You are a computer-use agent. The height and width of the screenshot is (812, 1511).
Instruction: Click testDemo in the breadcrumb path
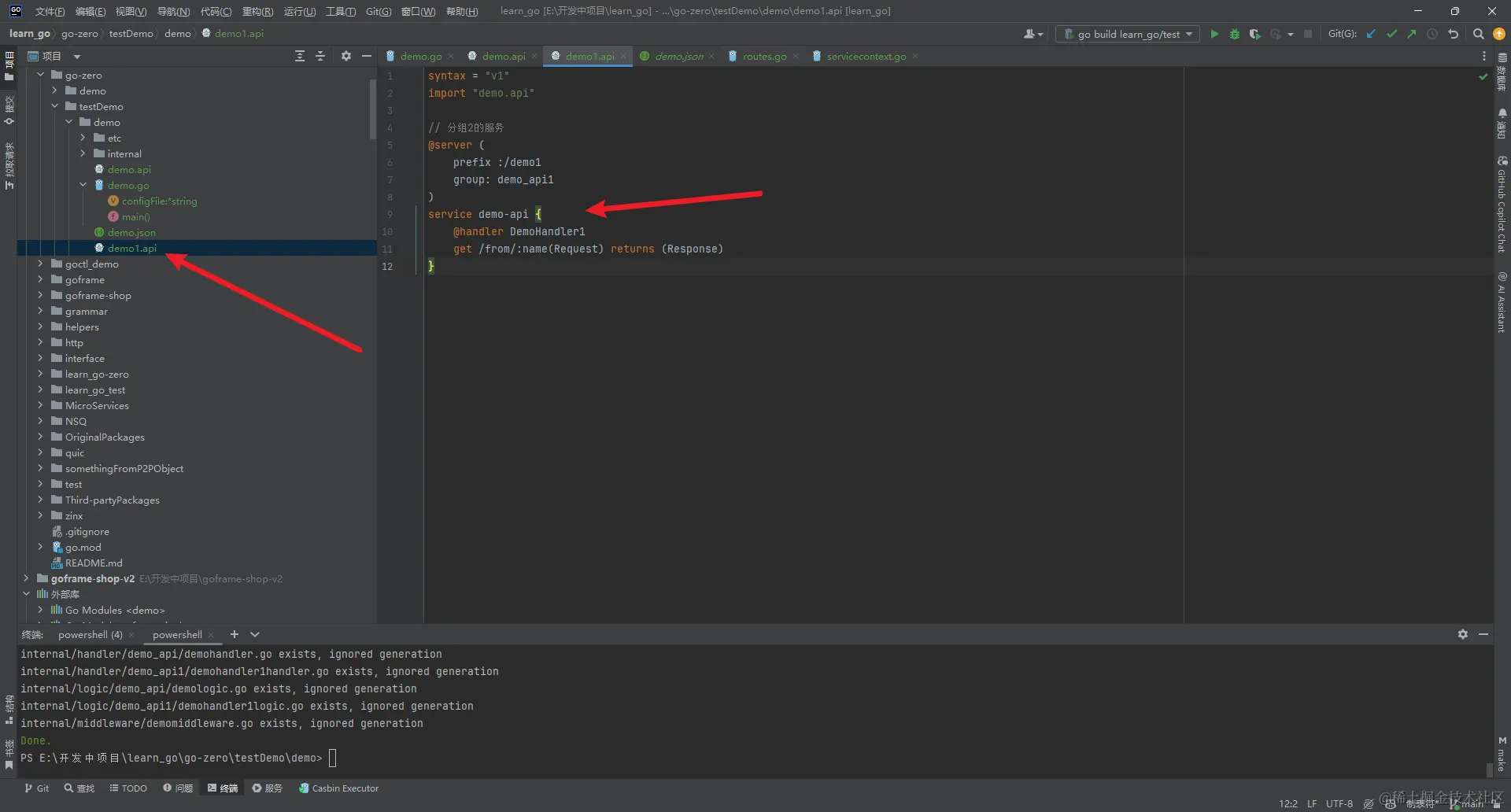click(x=131, y=33)
